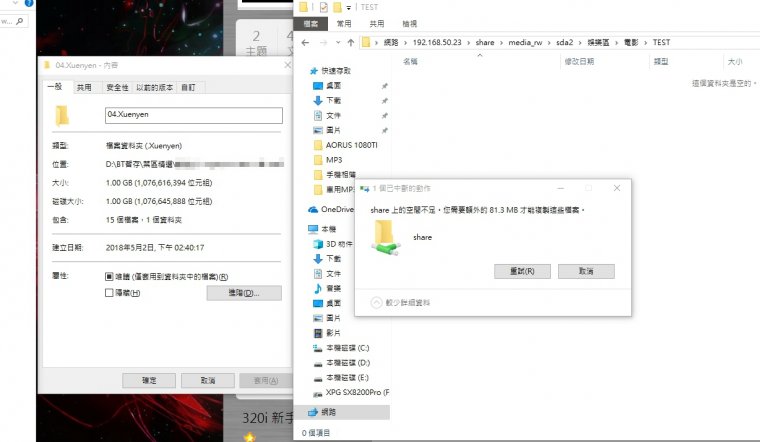760x442 pixels.
Task: Click media_rw in the address path
Action: pyautogui.click(x=525, y=42)
